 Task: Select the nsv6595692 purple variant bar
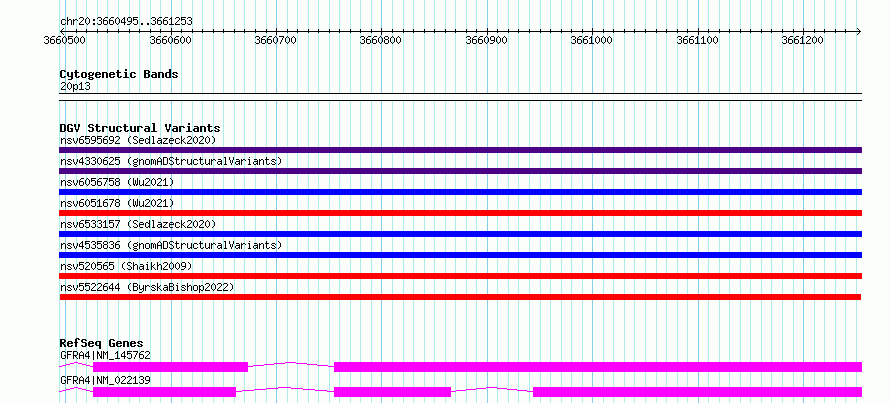[460, 150]
